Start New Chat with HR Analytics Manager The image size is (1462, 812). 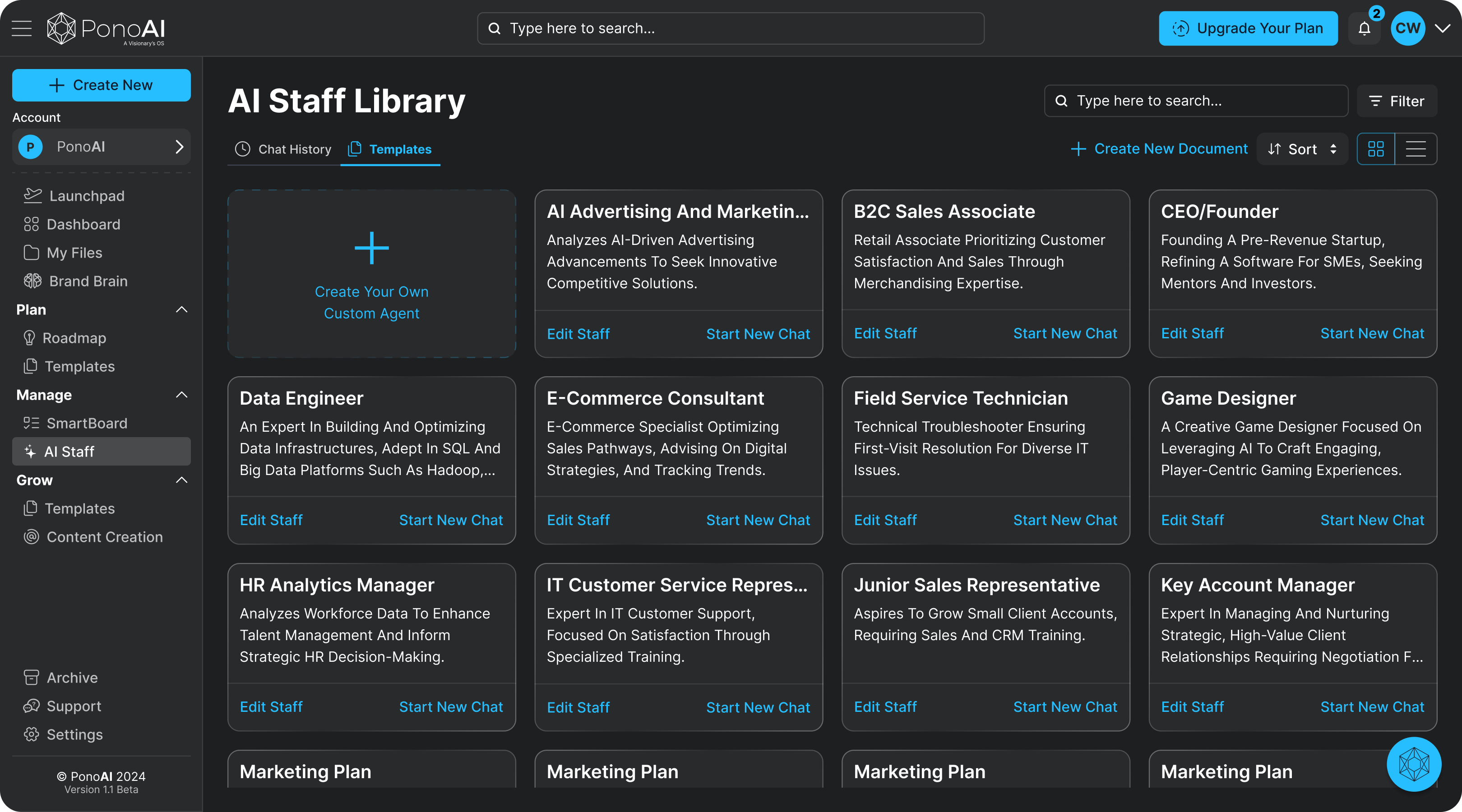click(x=451, y=706)
